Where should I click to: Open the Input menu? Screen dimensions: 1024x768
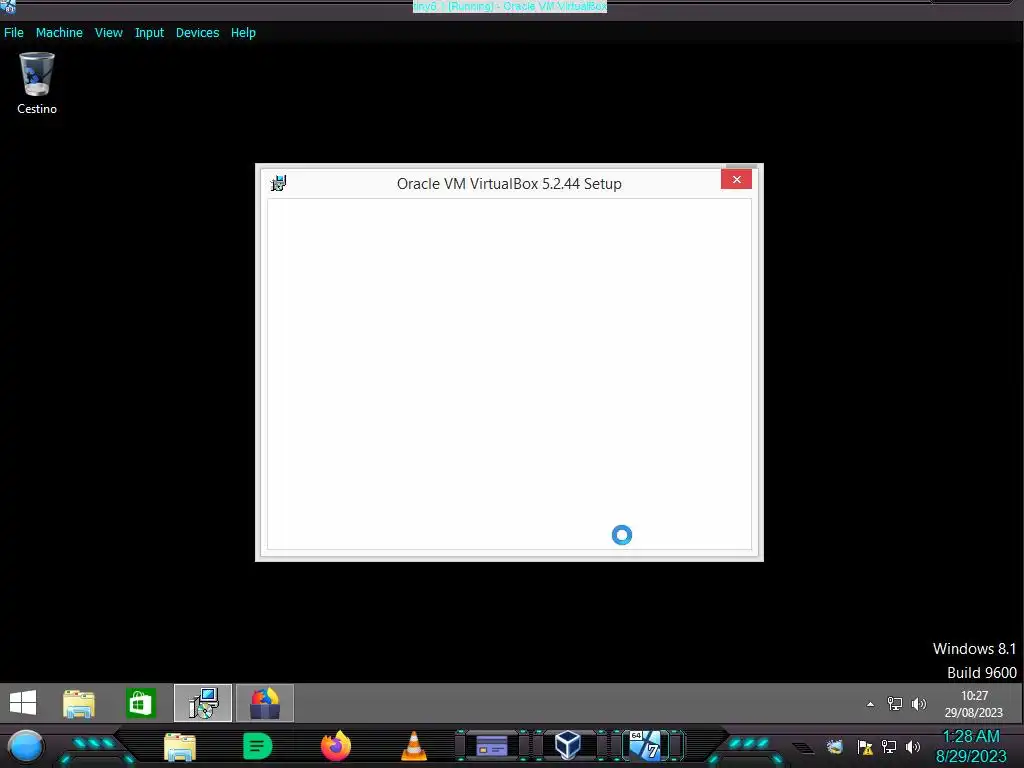click(x=149, y=33)
